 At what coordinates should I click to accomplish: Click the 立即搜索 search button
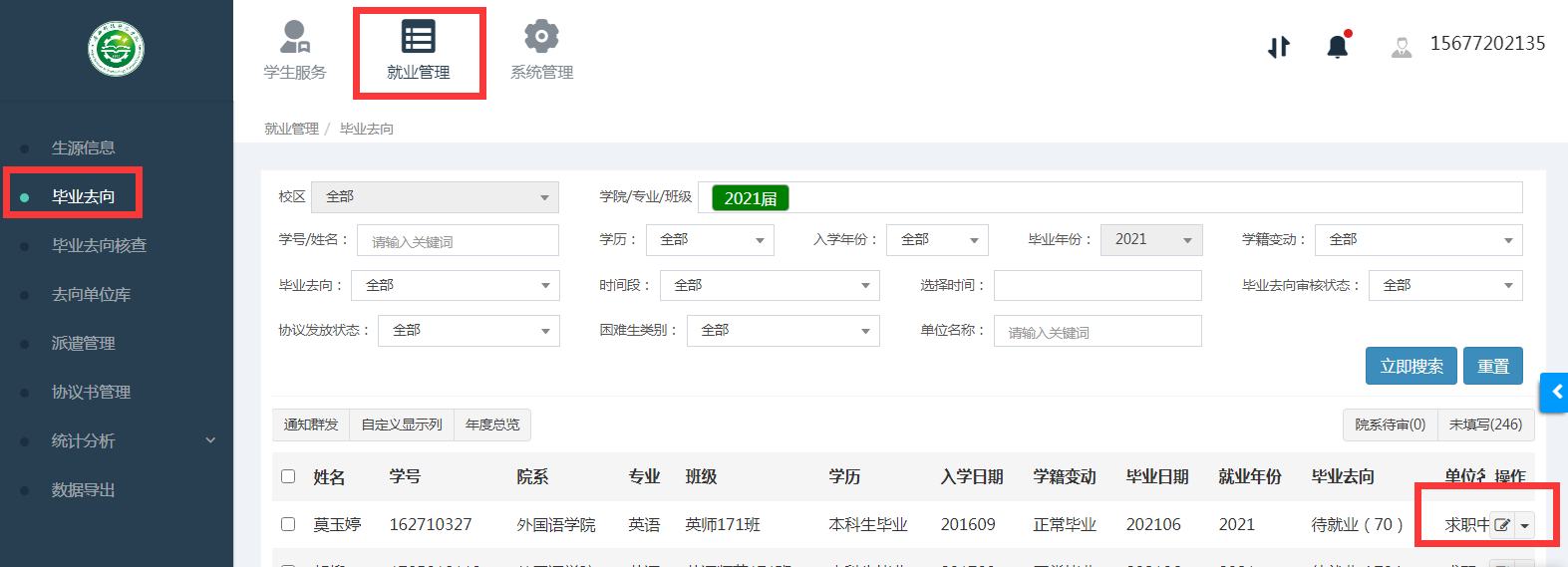click(1411, 366)
